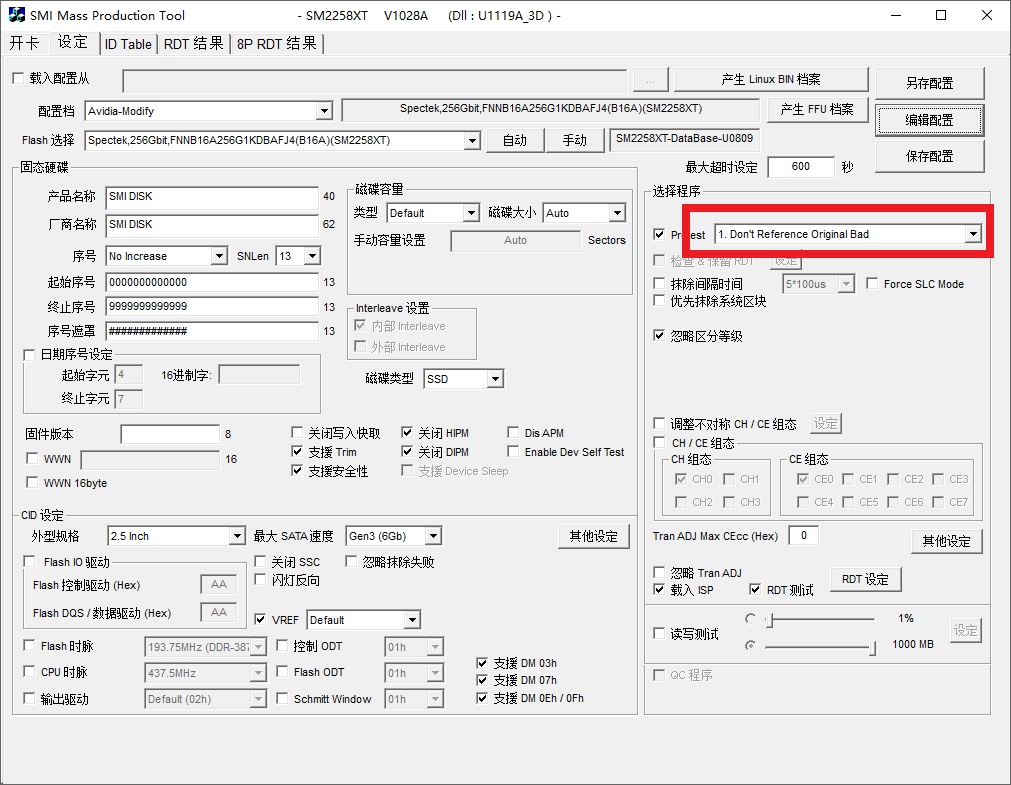Screen dimensions: 1011x785
Task: Click the 1000 MB read/write test slider
Action: (820, 646)
